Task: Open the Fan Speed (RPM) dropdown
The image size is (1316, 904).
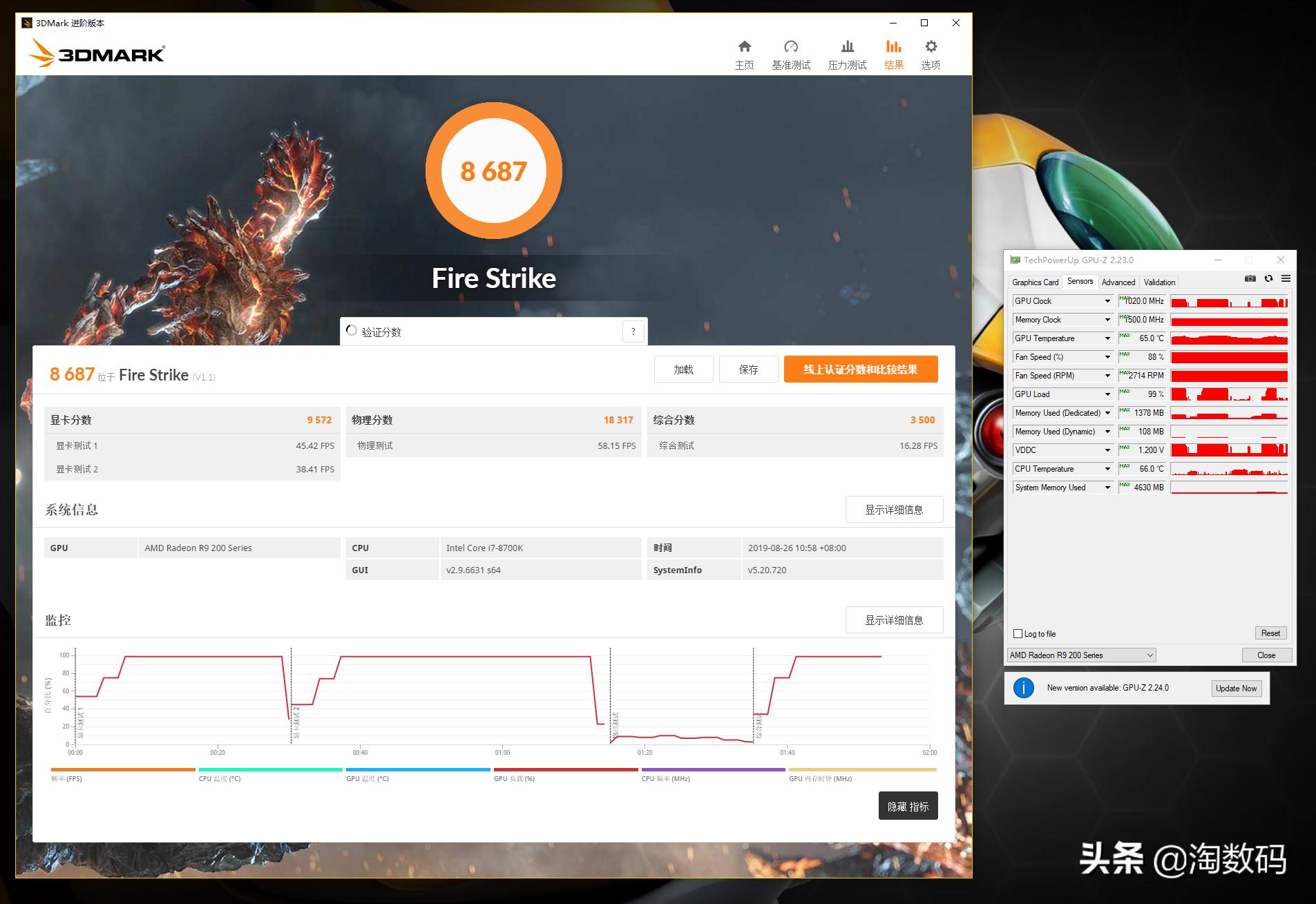Action: coord(1107,375)
